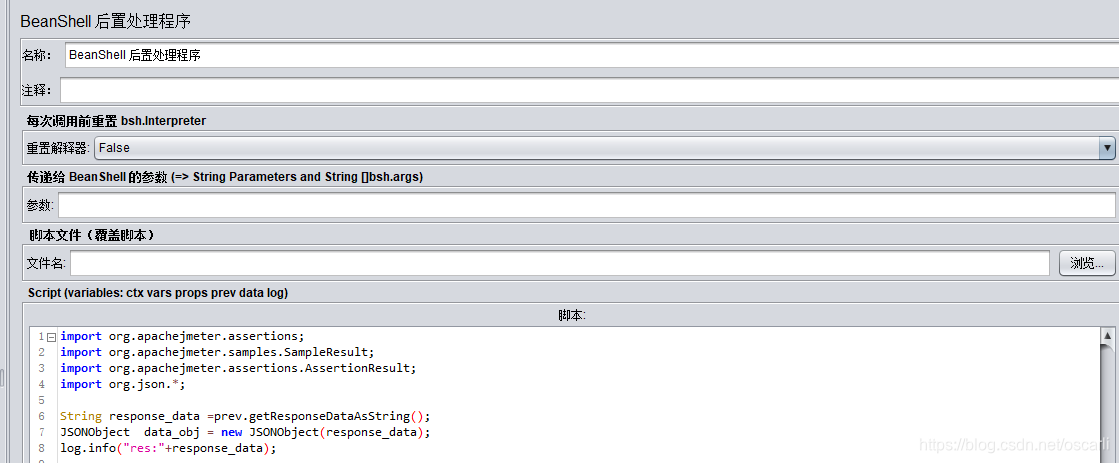The image size is (1119, 463).
Task: Click code line 'import org.apachejmeter.samples.SampleResult;'
Action: (x=217, y=352)
